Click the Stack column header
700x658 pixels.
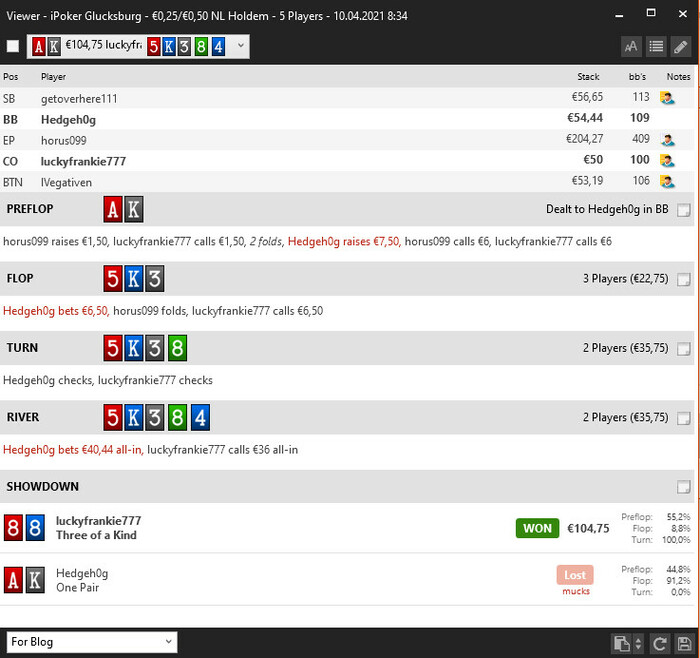(x=588, y=77)
